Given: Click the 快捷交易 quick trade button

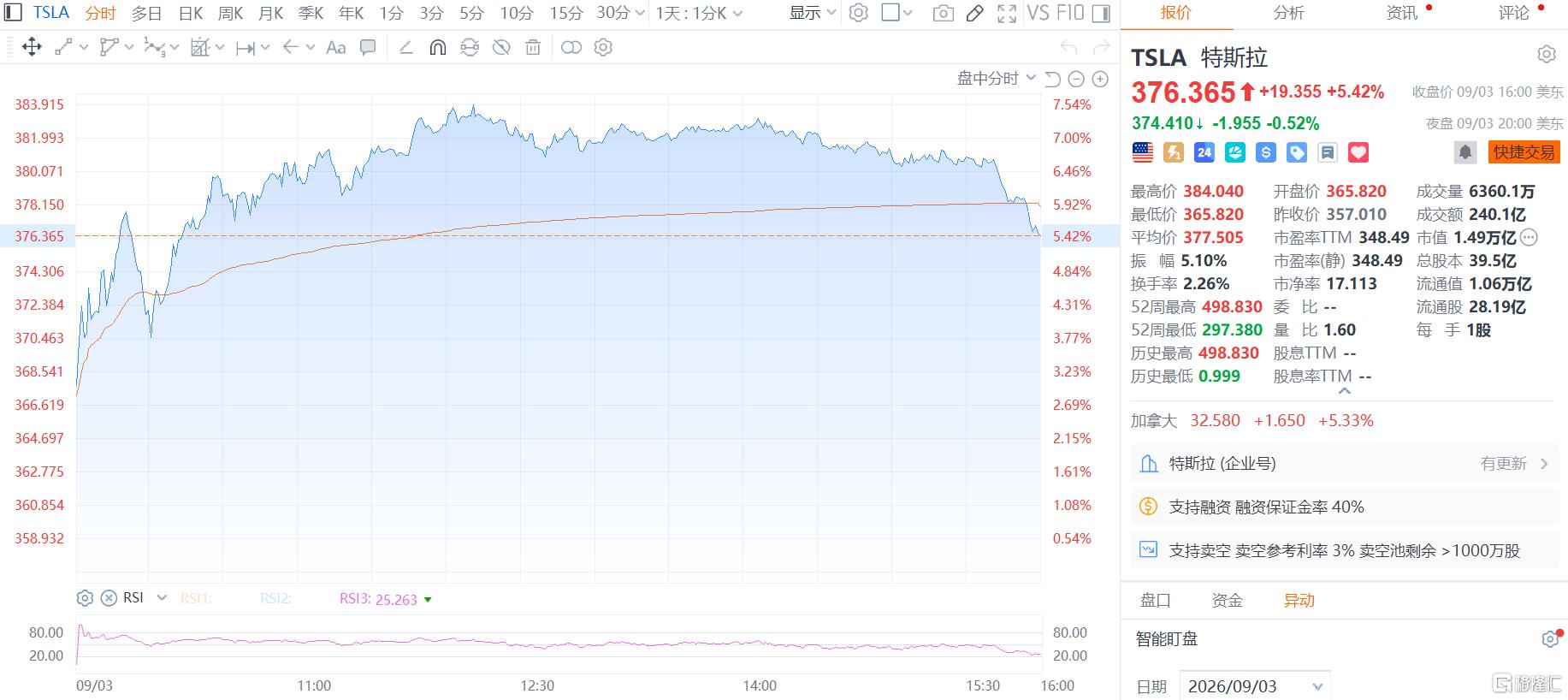Looking at the screenshot, I should coord(1524,152).
